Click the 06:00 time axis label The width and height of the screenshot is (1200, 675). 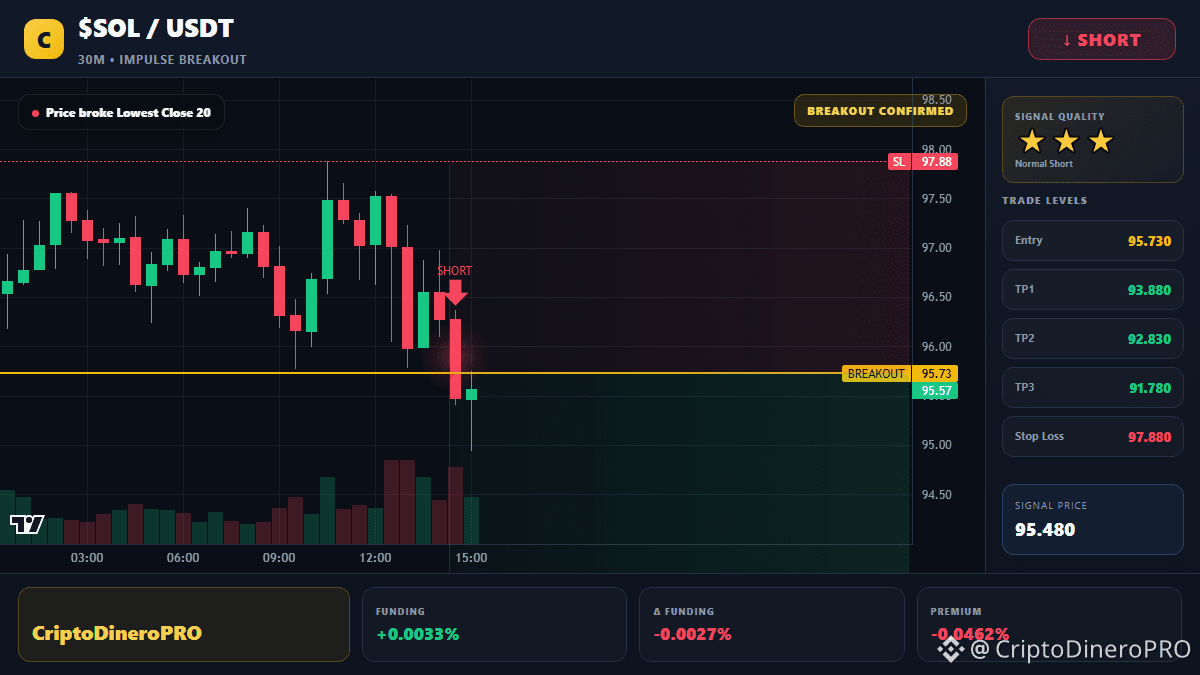(x=183, y=558)
